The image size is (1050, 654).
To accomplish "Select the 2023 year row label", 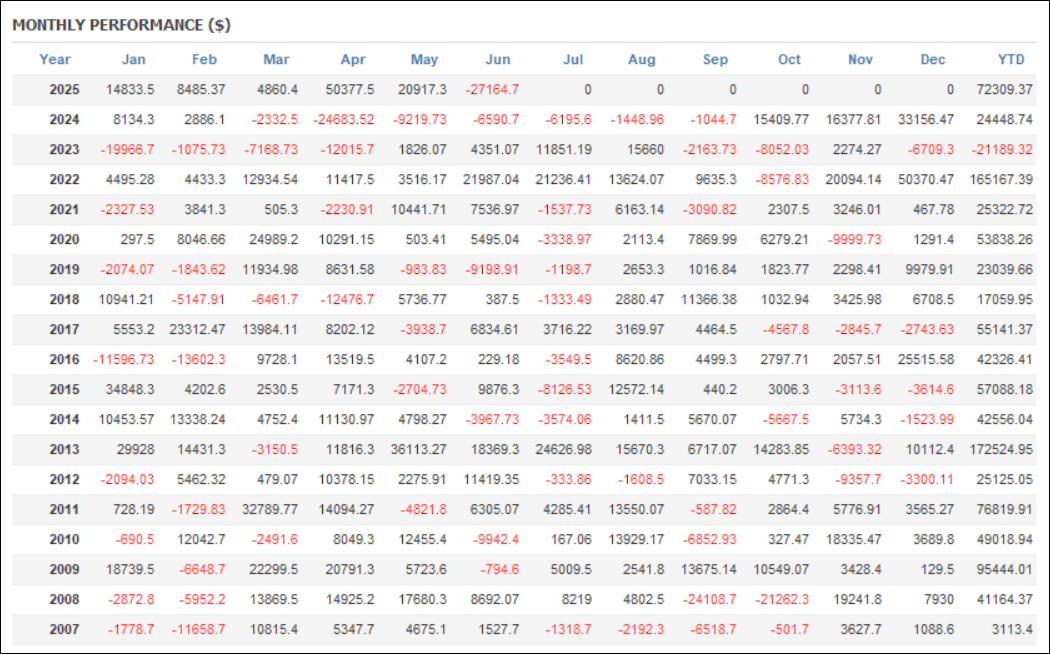I will 64,149.
